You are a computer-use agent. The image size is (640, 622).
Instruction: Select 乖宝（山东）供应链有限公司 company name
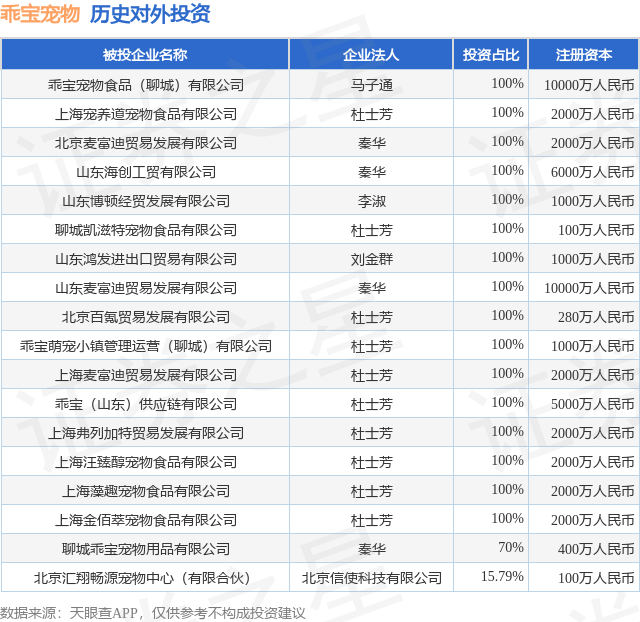(146, 404)
